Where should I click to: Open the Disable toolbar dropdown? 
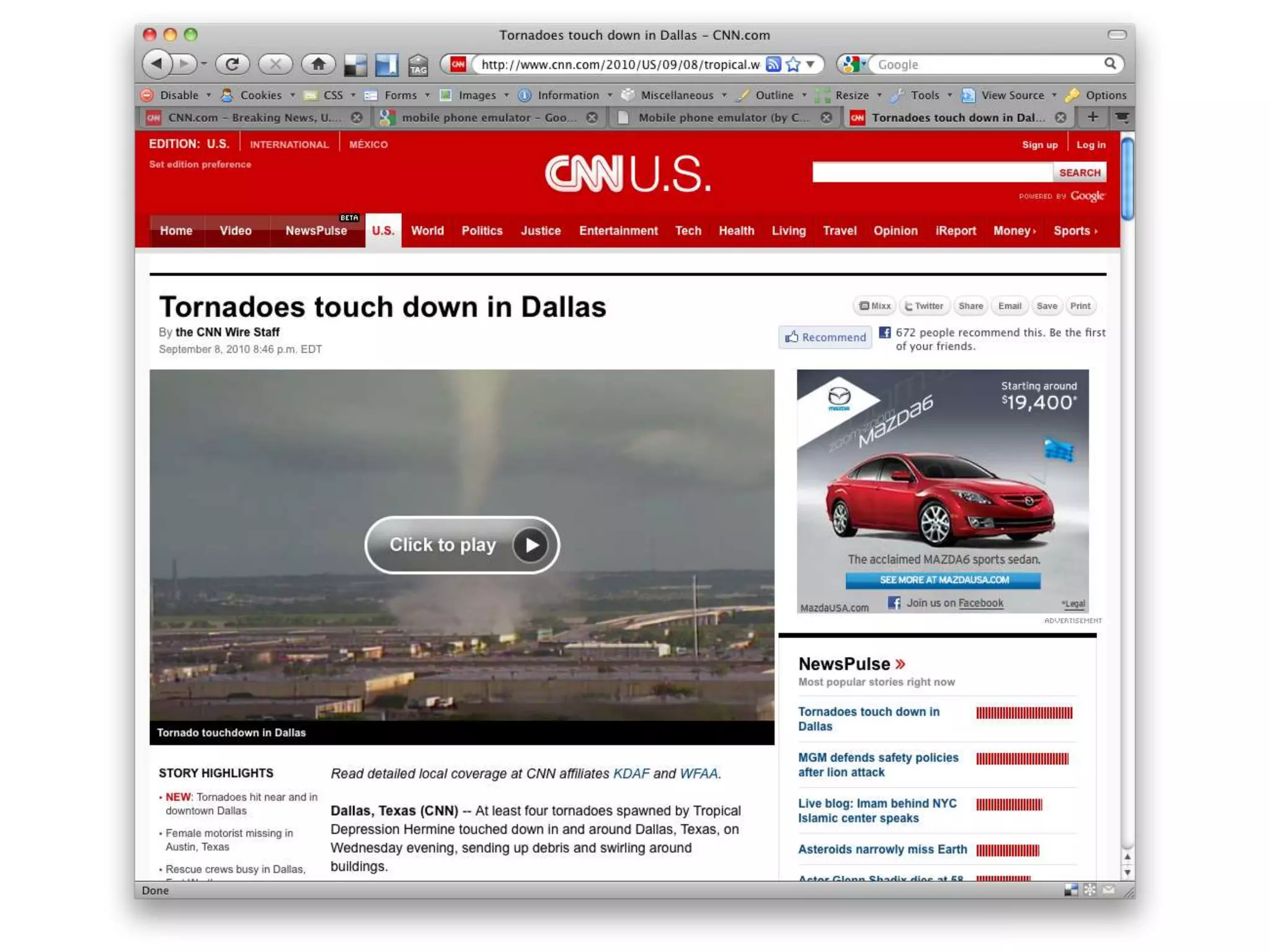[x=178, y=95]
